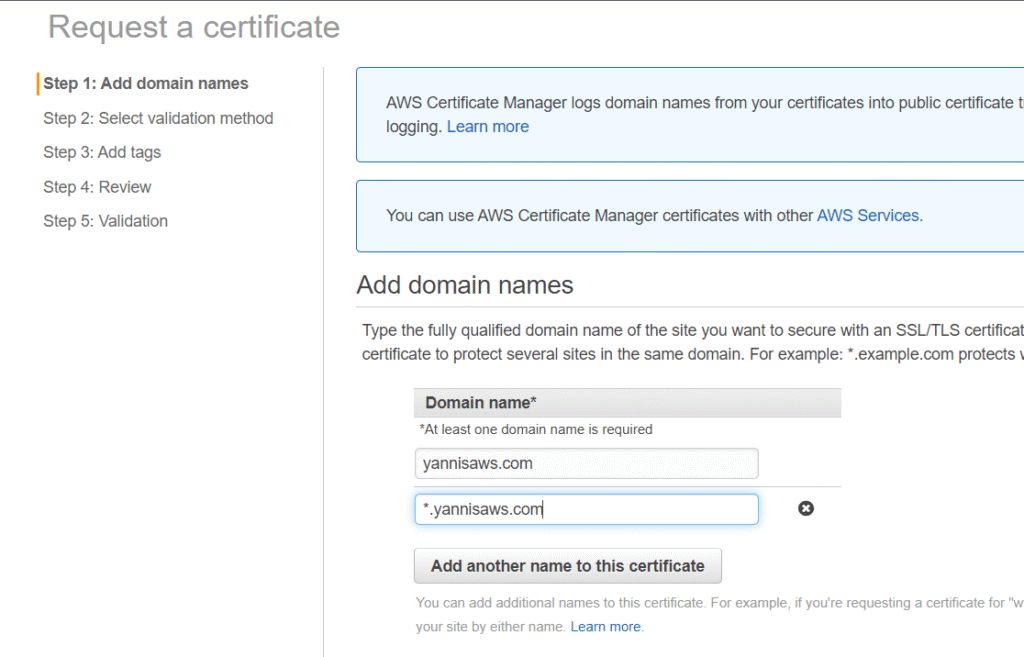Follow the AWS Services link
This screenshot has height=657, width=1024.
point(868,215)
